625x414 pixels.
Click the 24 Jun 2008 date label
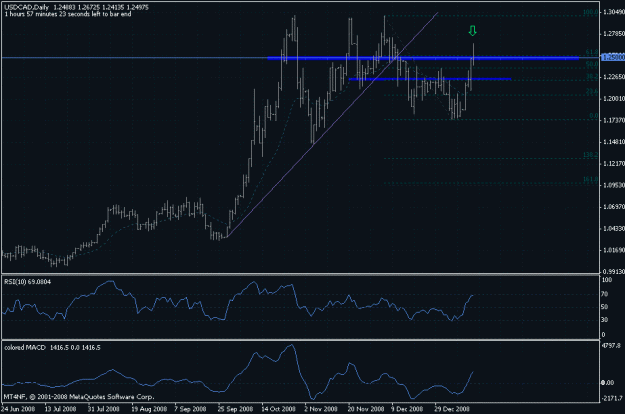(18, 409)
